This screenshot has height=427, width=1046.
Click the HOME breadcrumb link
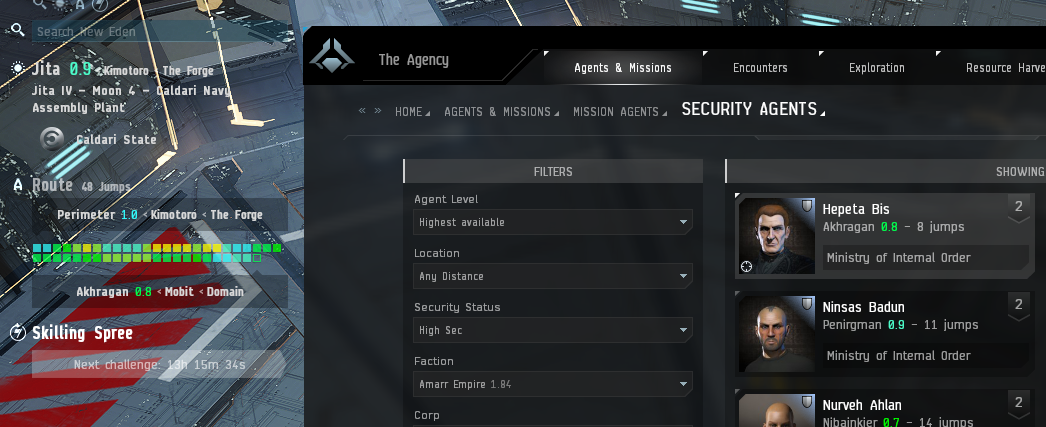(408, 112)
